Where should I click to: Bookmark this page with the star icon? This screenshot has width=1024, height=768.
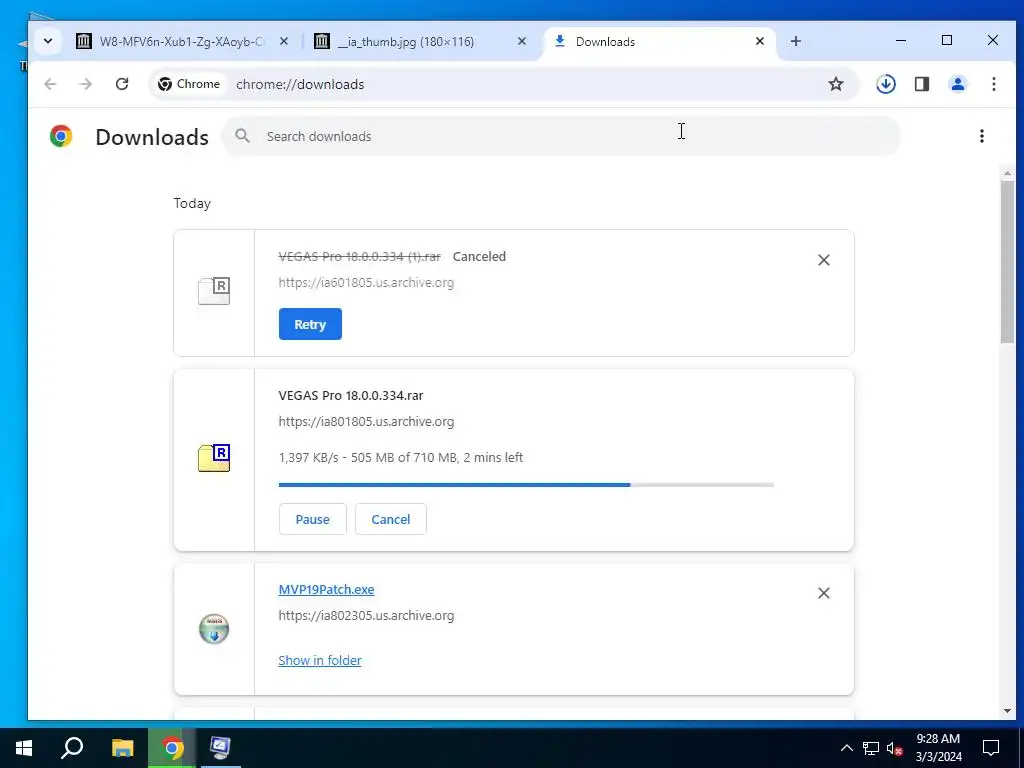point(835,84)
